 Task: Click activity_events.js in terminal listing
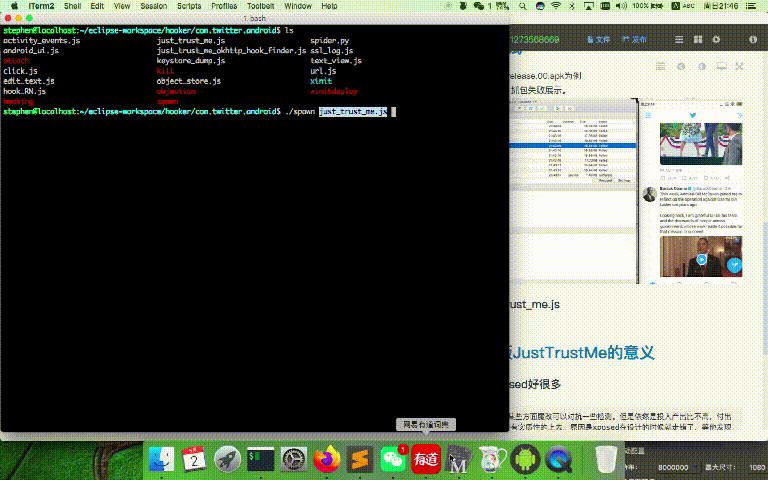[x=42, y=41]
